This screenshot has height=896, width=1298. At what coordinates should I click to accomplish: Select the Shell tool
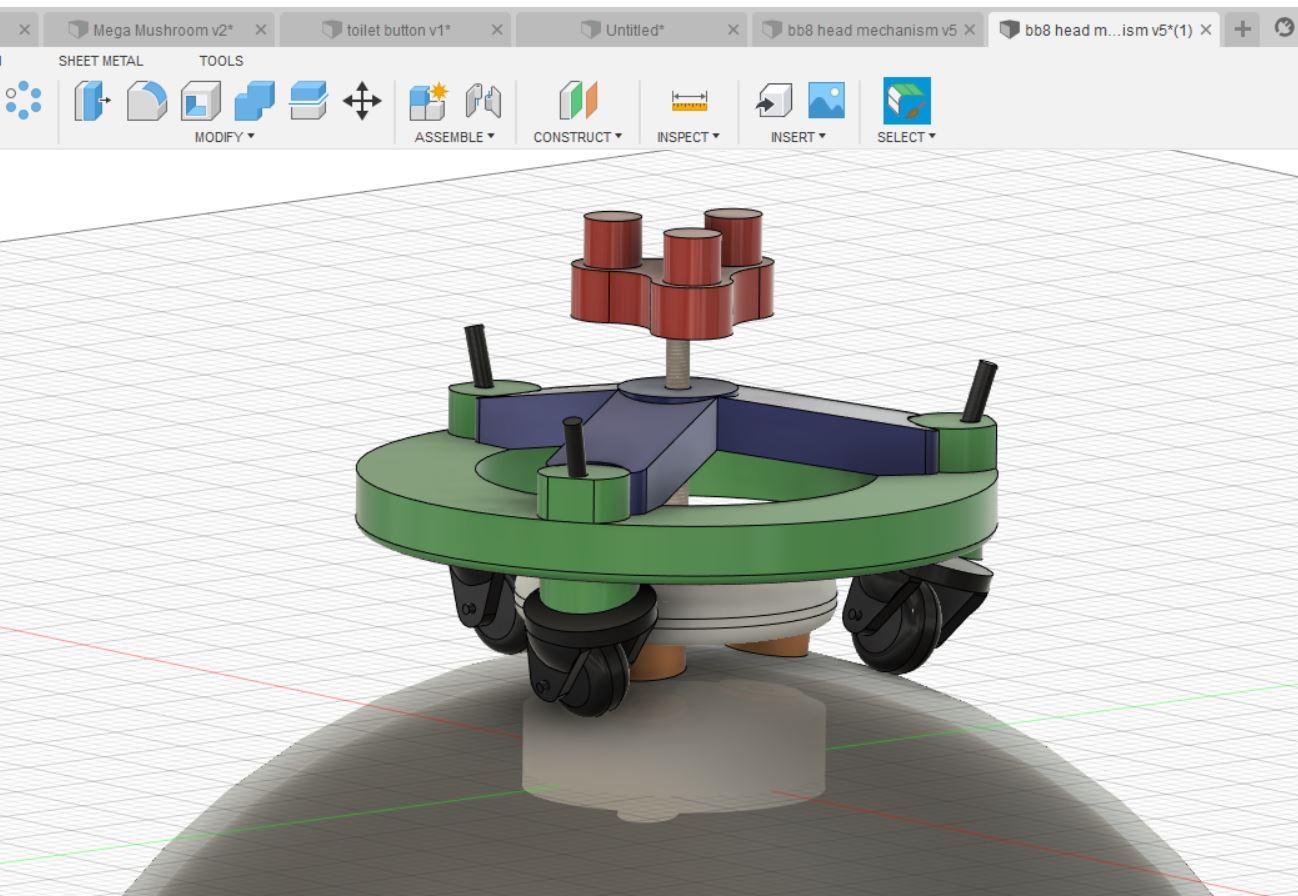[x=200, y=102]
